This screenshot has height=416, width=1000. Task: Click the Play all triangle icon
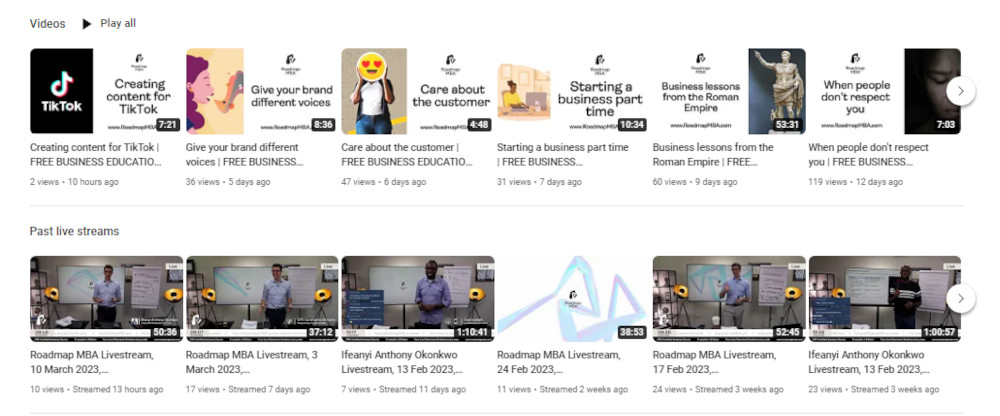(x=87, y=24)
